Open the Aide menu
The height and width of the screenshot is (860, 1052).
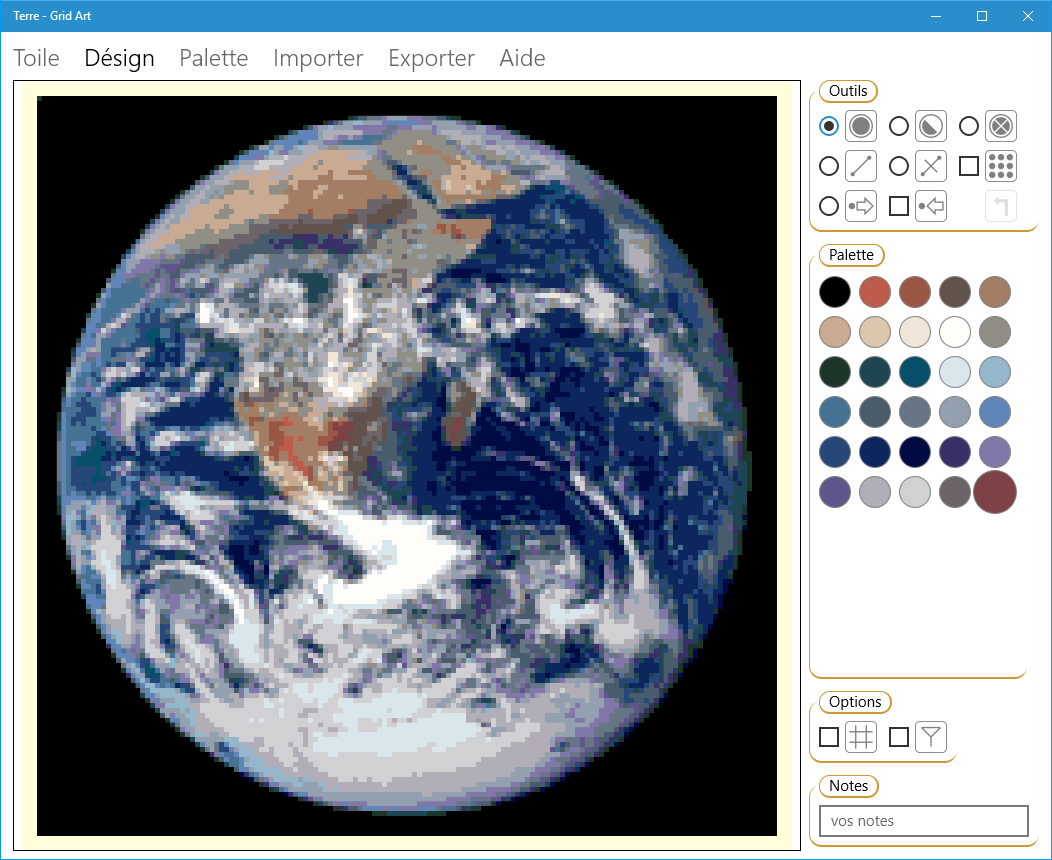(x=522, y=58)
